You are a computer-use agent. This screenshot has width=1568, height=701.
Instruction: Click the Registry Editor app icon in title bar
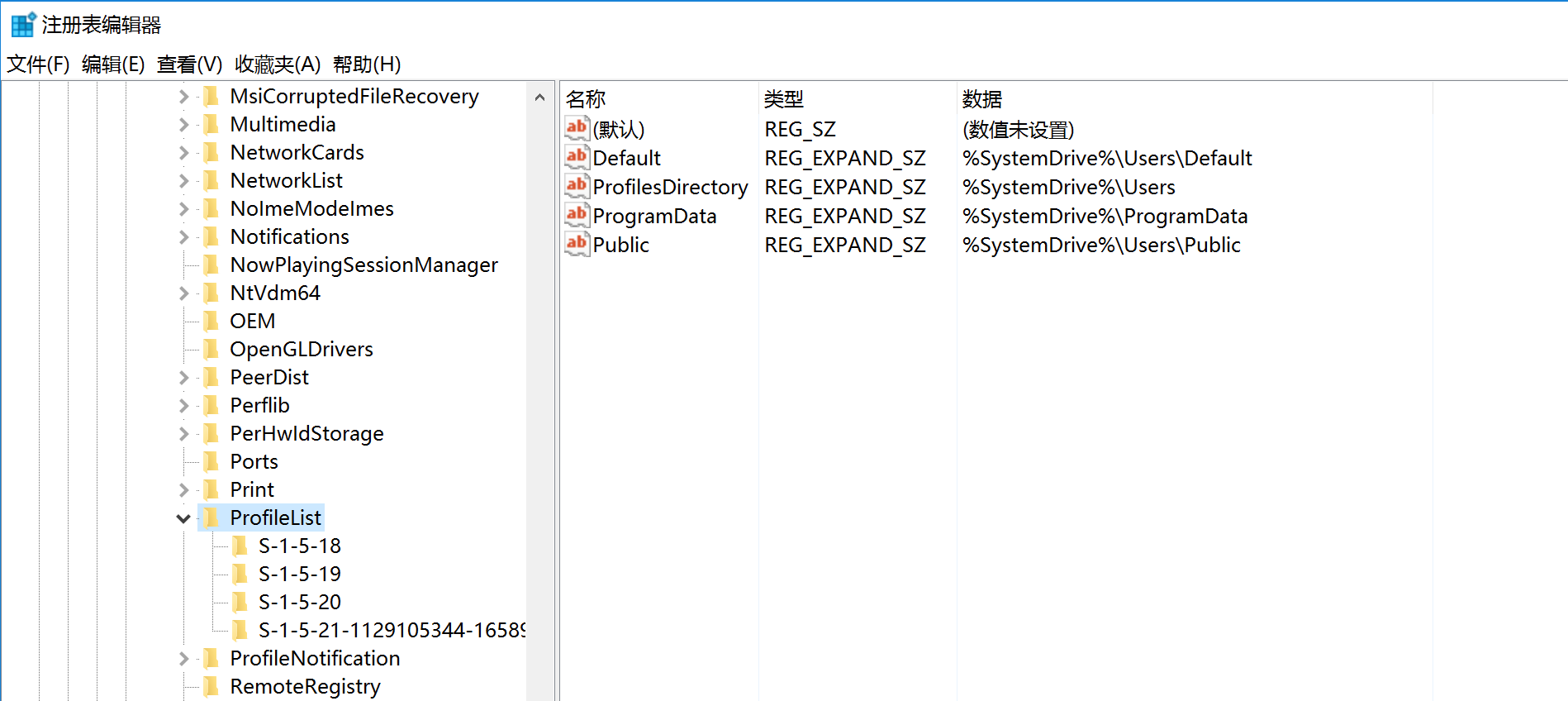coord(22,25)
